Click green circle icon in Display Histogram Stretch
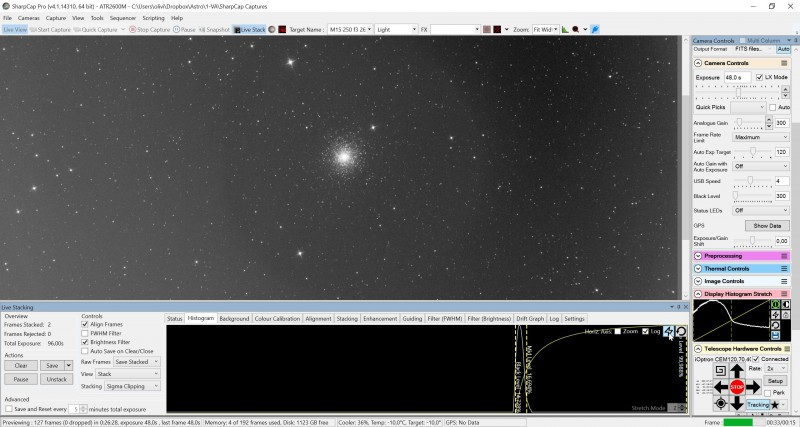The image size is (800, 427). [x=776, y=305]
